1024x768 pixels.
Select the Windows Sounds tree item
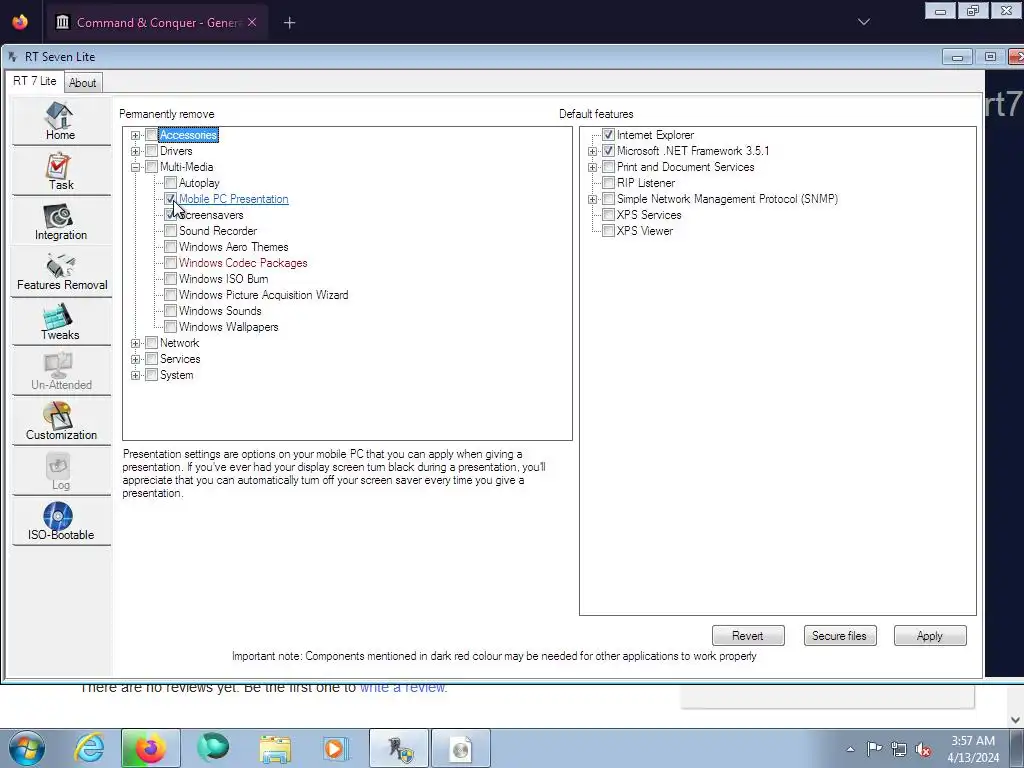(220, 311)
